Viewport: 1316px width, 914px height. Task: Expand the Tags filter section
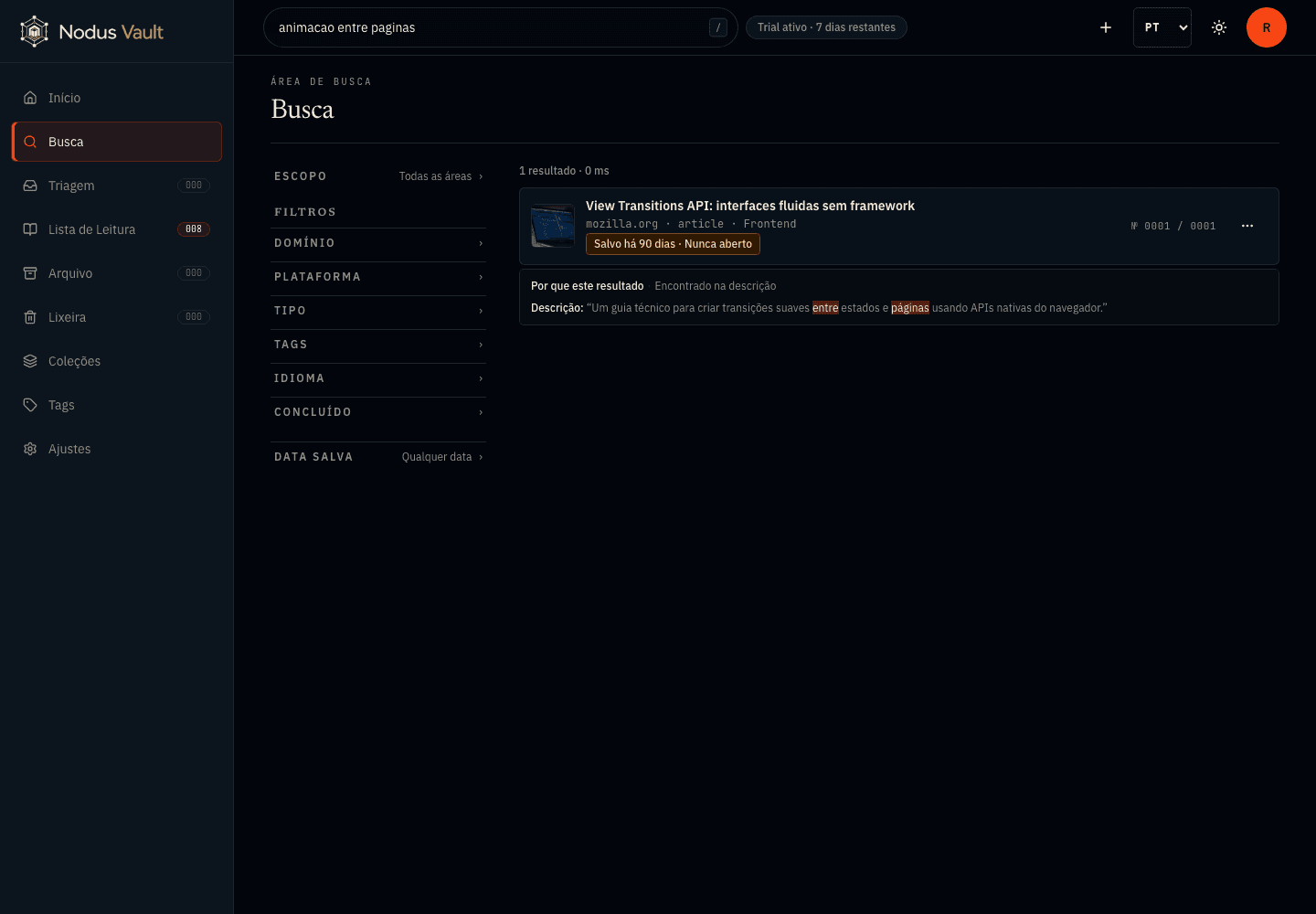click(378, 345)
